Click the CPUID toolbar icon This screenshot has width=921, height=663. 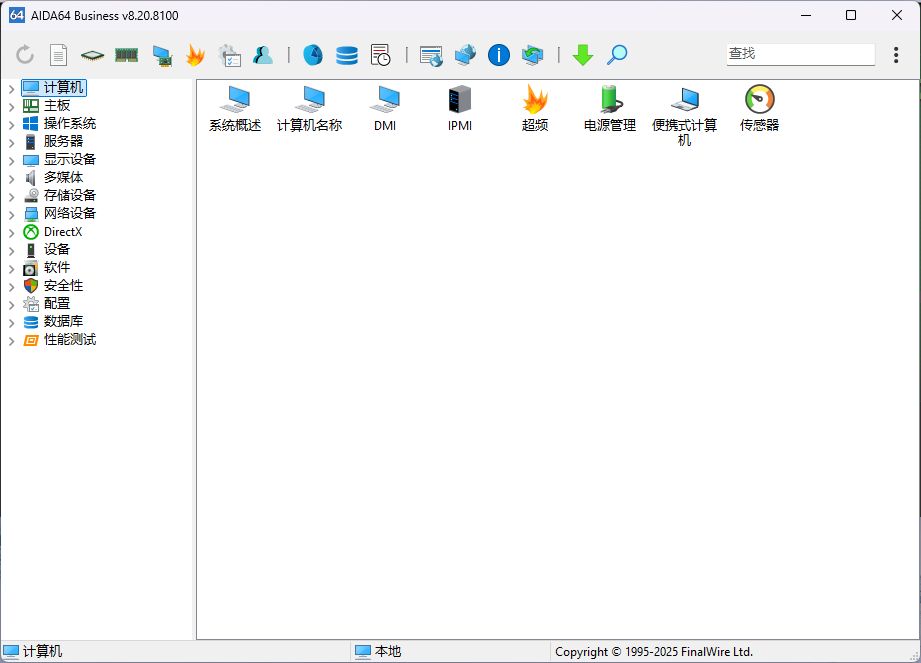pyautogui.click(x=92, y=55)
